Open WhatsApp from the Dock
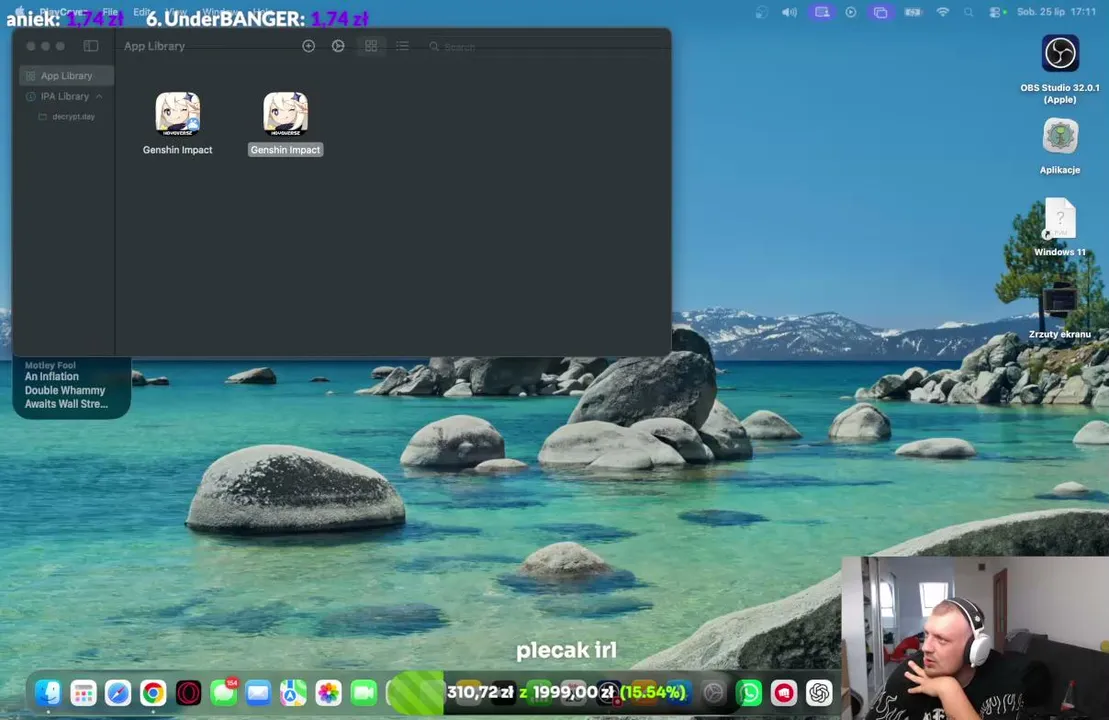Image resolution: width=1109 pixels, height=720 pixels. click(x=749, y=693)
